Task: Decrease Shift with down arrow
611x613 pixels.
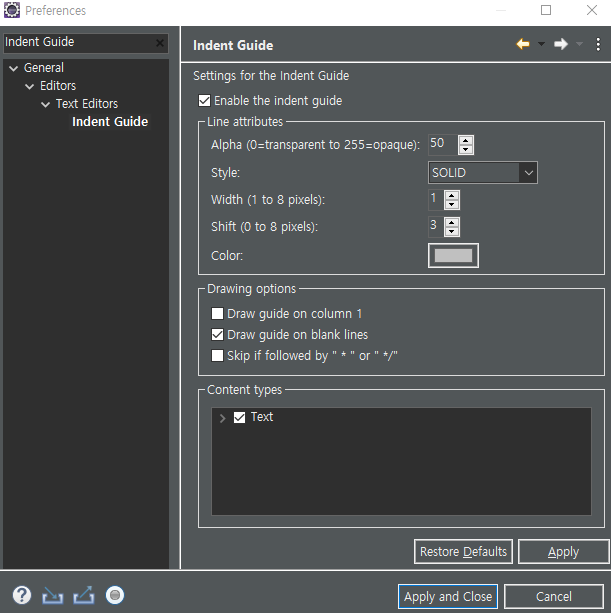Action: click(x=452, y=231)
